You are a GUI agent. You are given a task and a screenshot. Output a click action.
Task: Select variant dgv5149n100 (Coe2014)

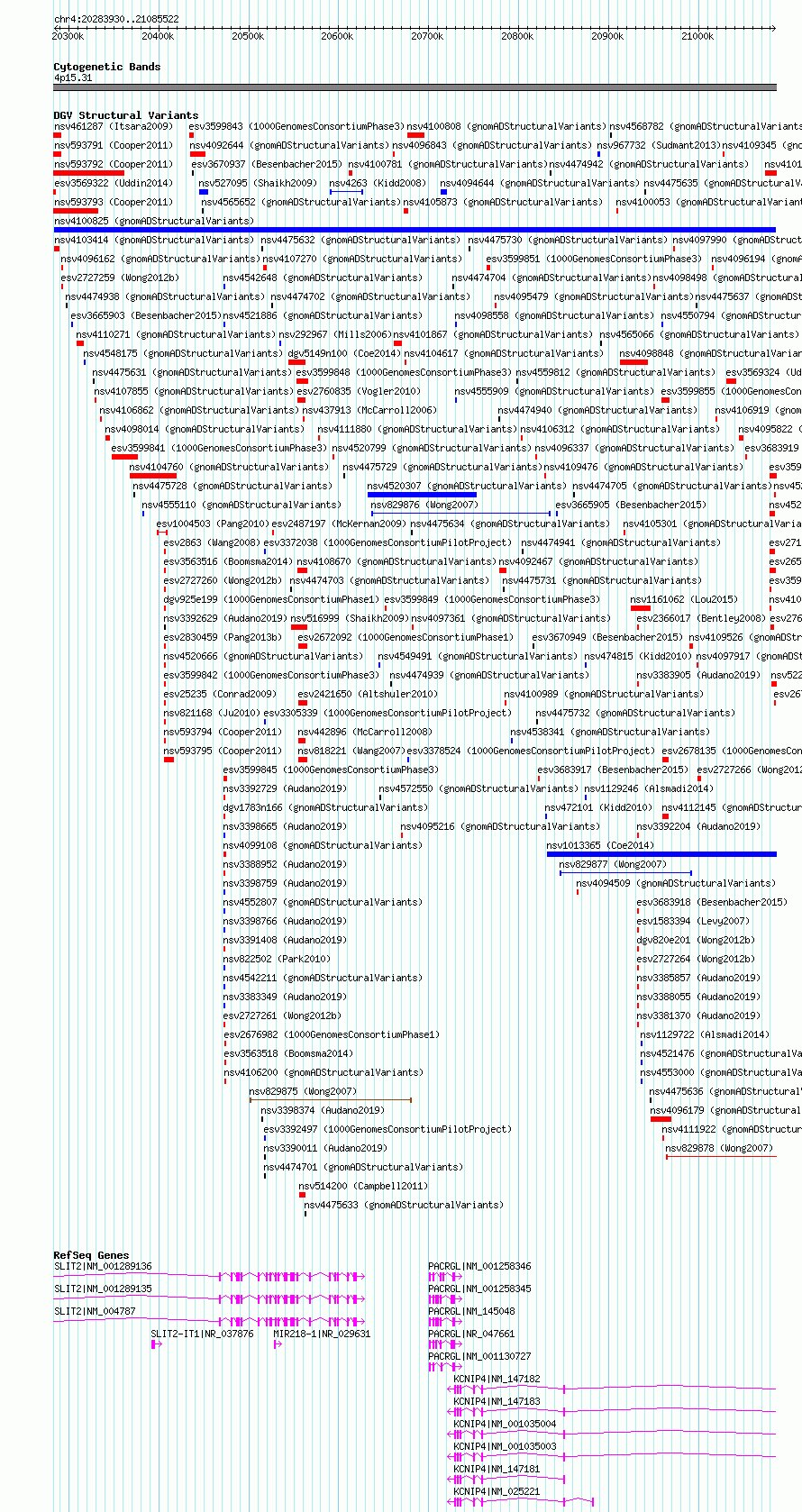[x=342, y=353]
